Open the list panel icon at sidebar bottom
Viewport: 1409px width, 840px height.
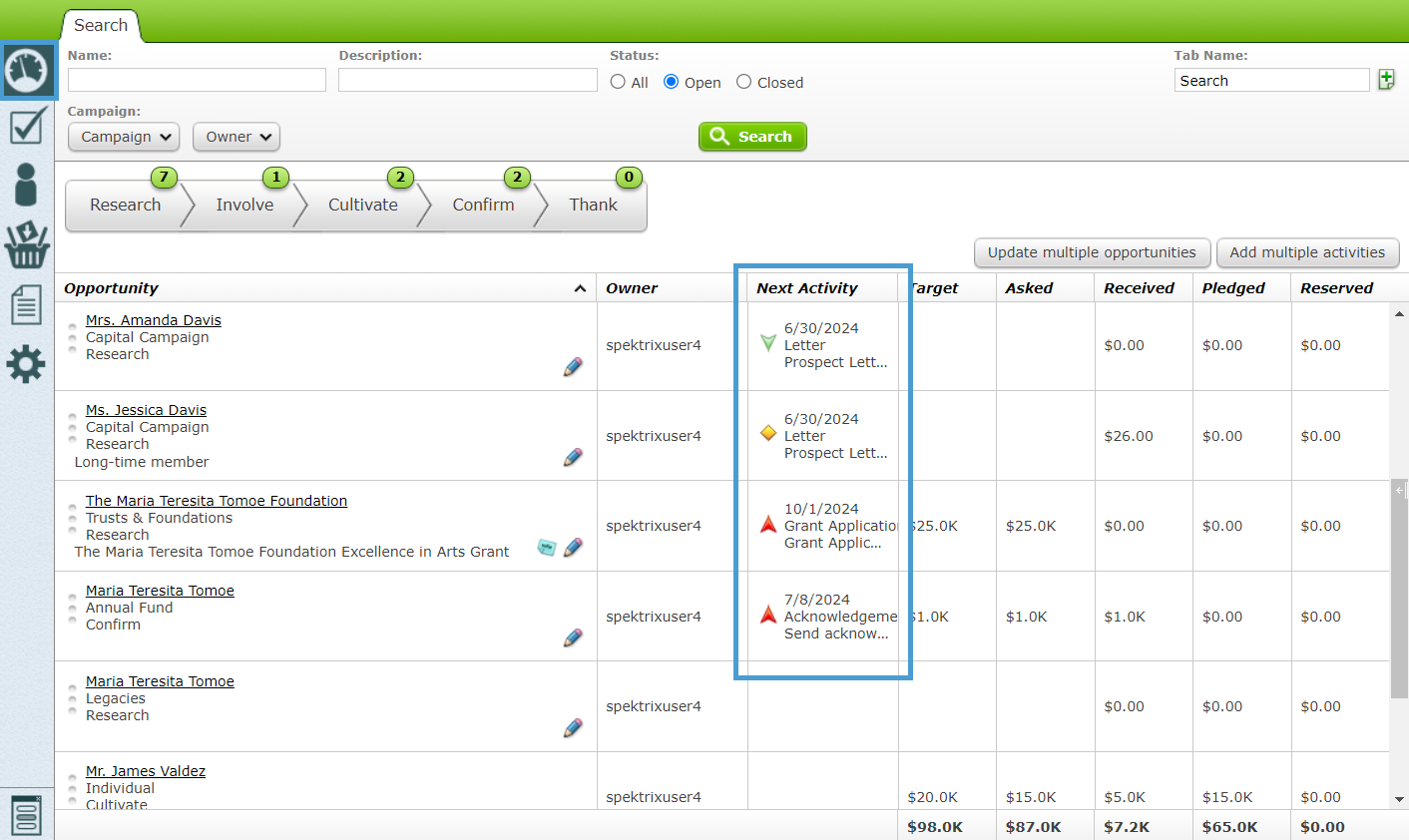click(27, 815)
